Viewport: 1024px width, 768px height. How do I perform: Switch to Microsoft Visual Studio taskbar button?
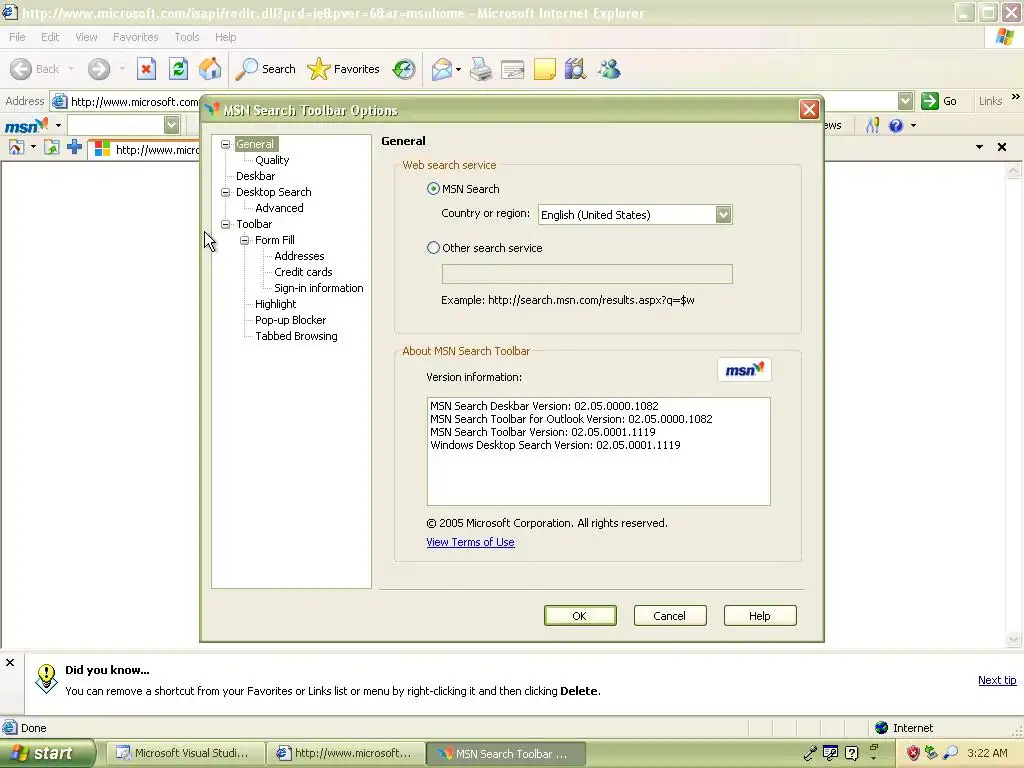tap(185, 754)
